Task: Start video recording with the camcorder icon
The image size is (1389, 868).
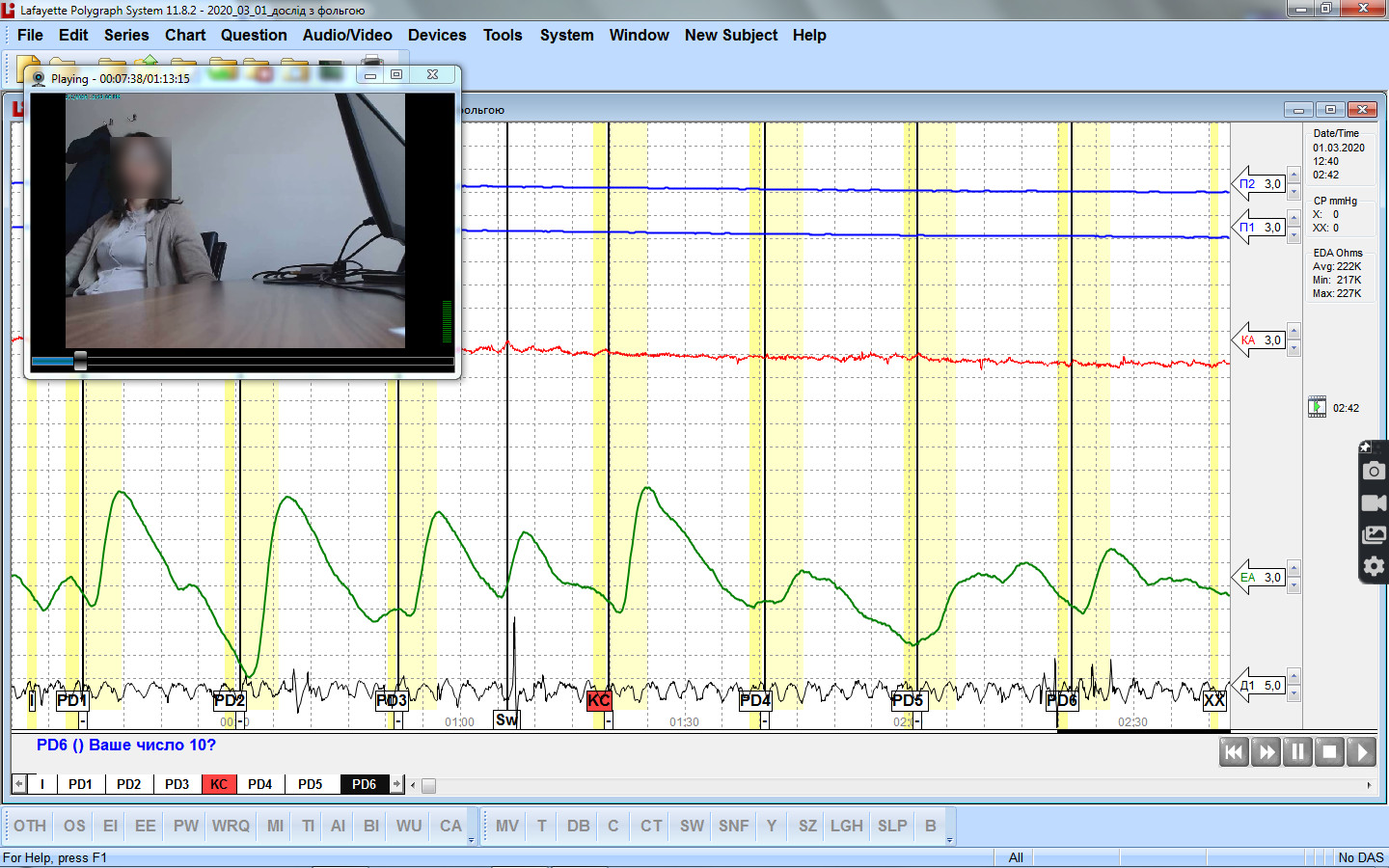Action: (1374, 502)
